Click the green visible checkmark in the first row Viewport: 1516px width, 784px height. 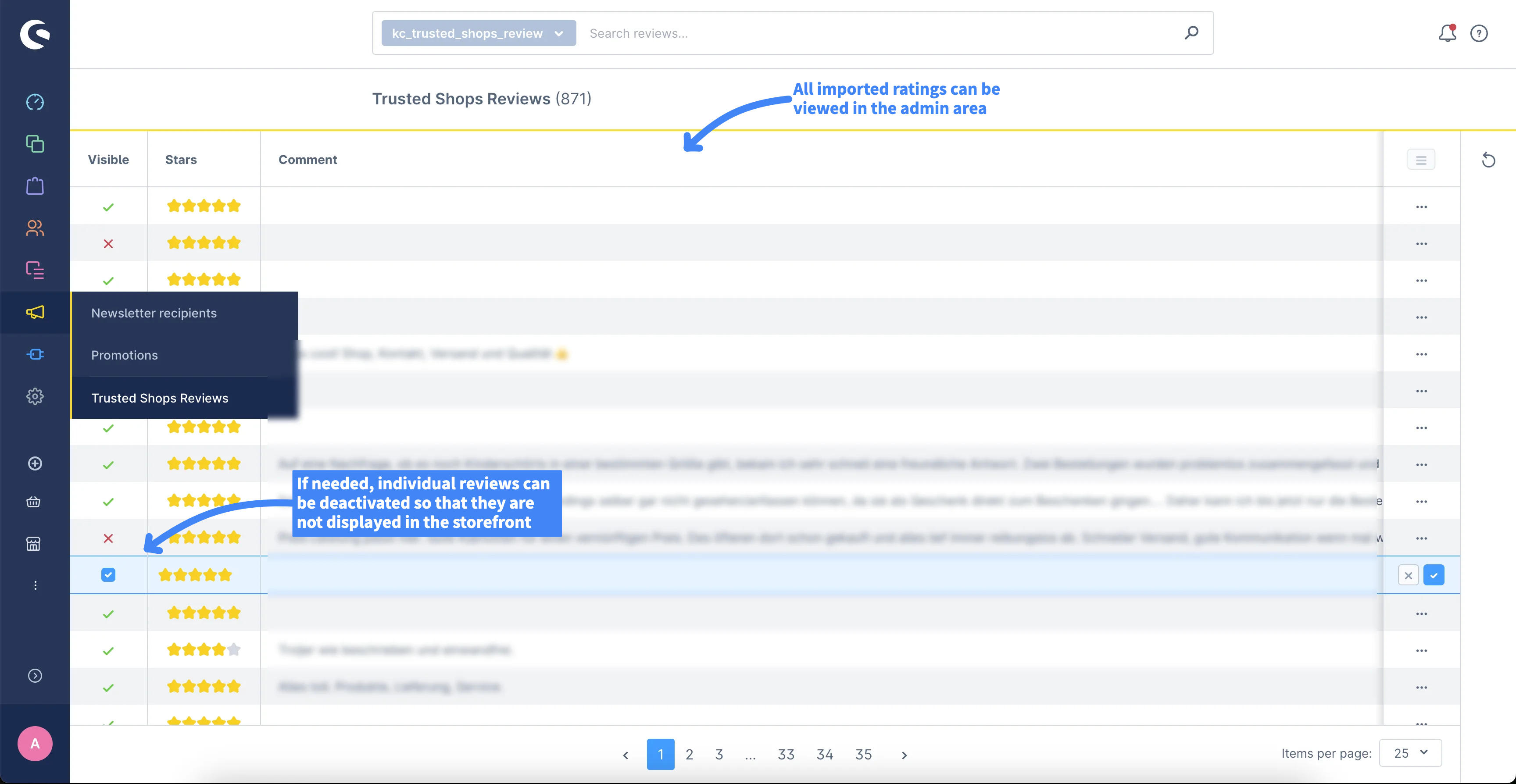(108, 207)
